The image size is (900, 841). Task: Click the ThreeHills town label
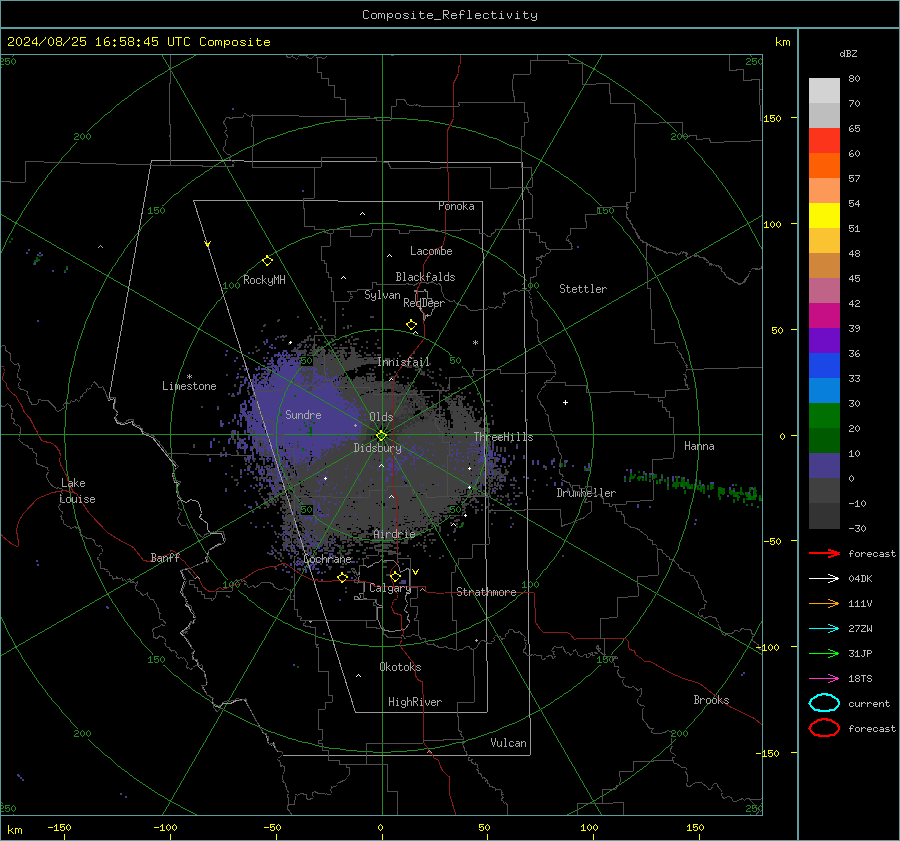point(503,437)
